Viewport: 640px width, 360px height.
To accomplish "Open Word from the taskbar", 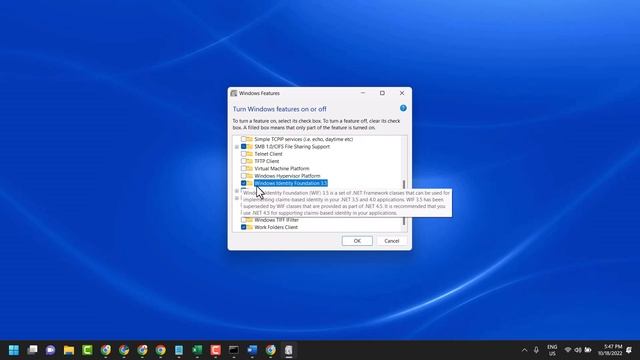I will 252,350.
